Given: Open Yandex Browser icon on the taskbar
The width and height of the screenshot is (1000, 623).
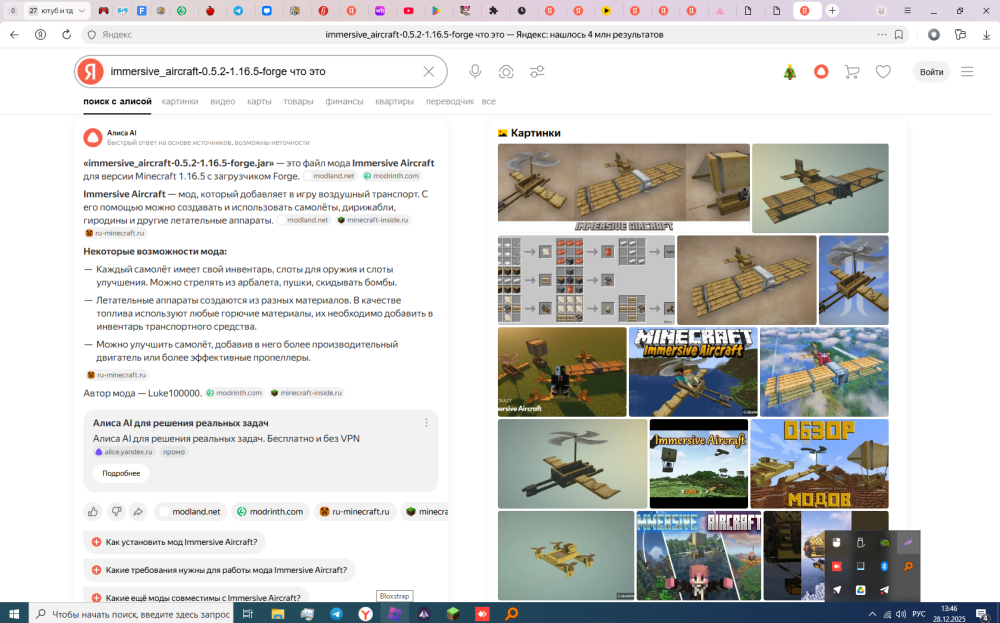Looking at the screenshot, I should [365, 614].
